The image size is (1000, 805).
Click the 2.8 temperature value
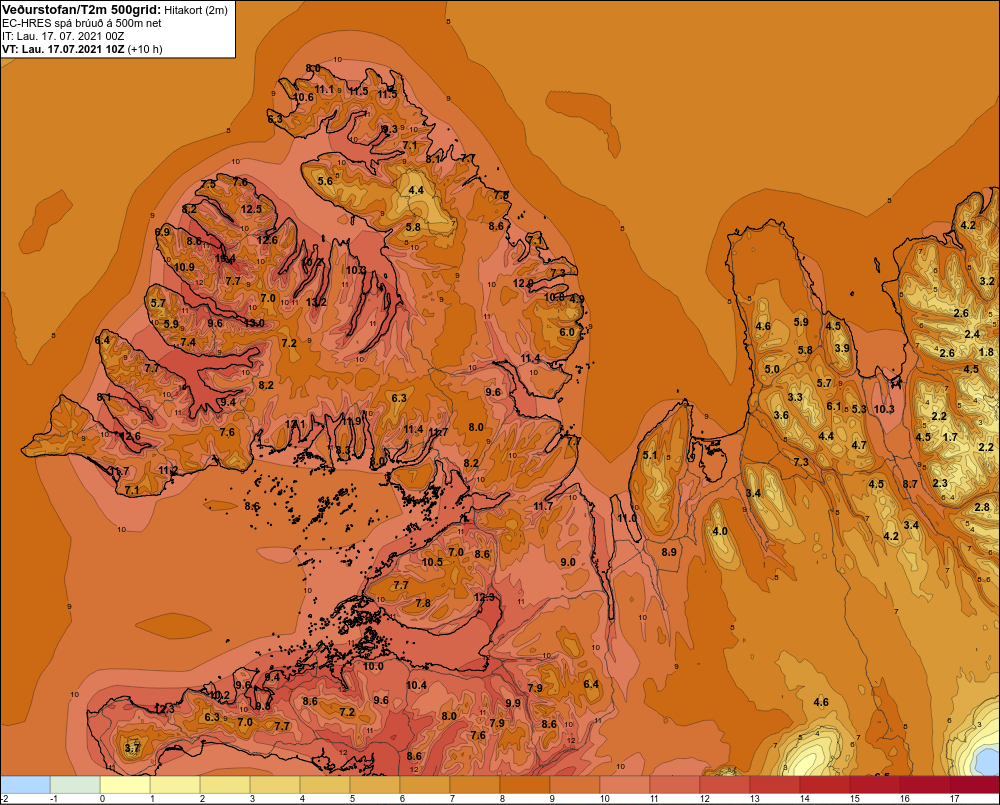(x=983, y=508)
